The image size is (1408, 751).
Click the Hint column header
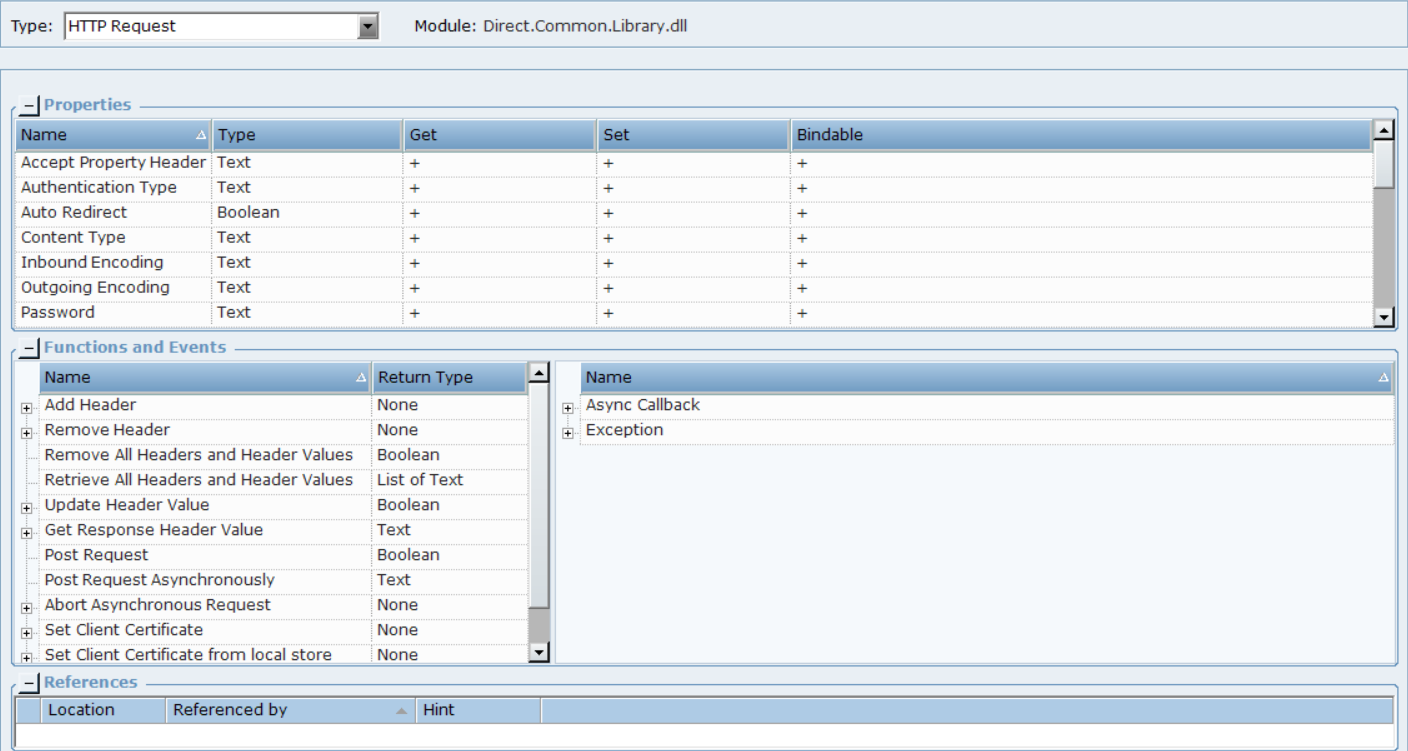tap(479, 710)
